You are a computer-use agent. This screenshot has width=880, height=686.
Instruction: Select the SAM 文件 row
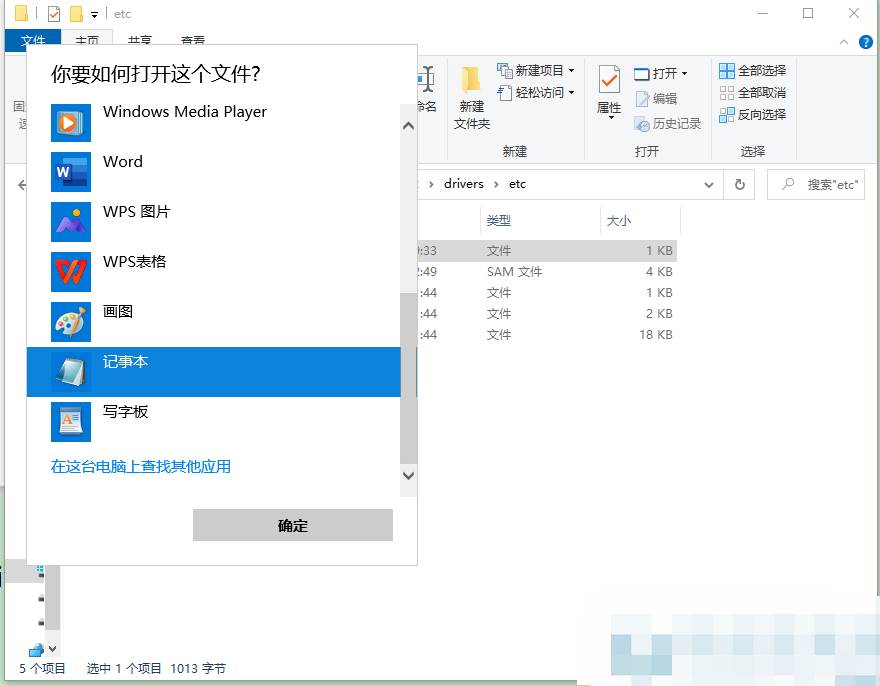[547, 272]
